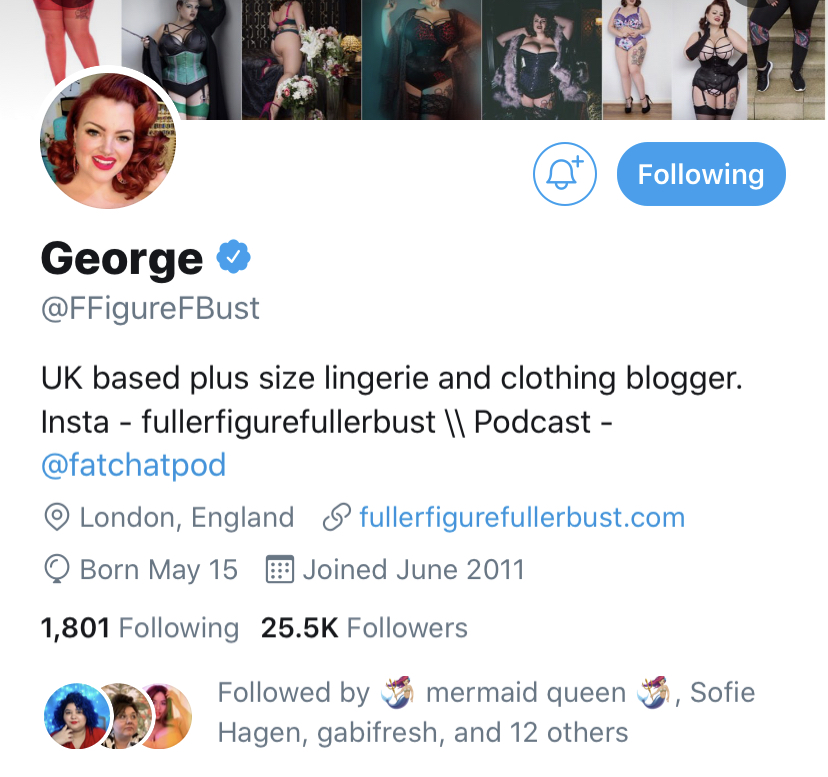This screenshot has width=828, height=777.
Task: Toggle the blue Following button
Action: (701, 174)
